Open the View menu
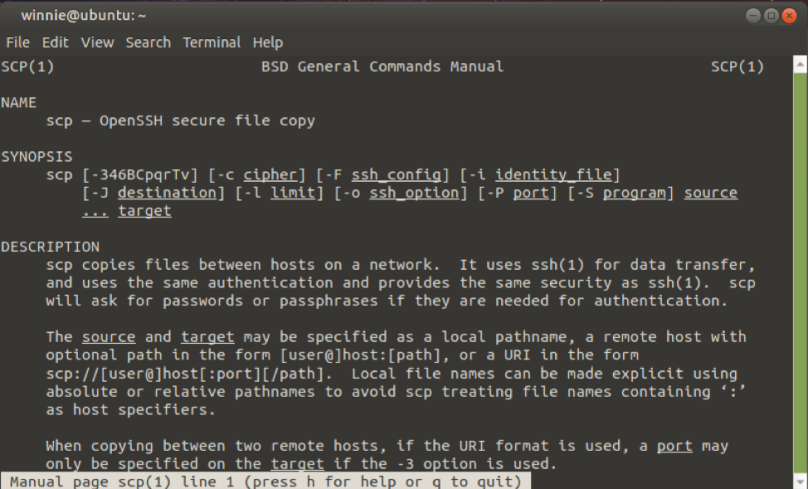This screenshot has width=808, height=489. point(97,43)
